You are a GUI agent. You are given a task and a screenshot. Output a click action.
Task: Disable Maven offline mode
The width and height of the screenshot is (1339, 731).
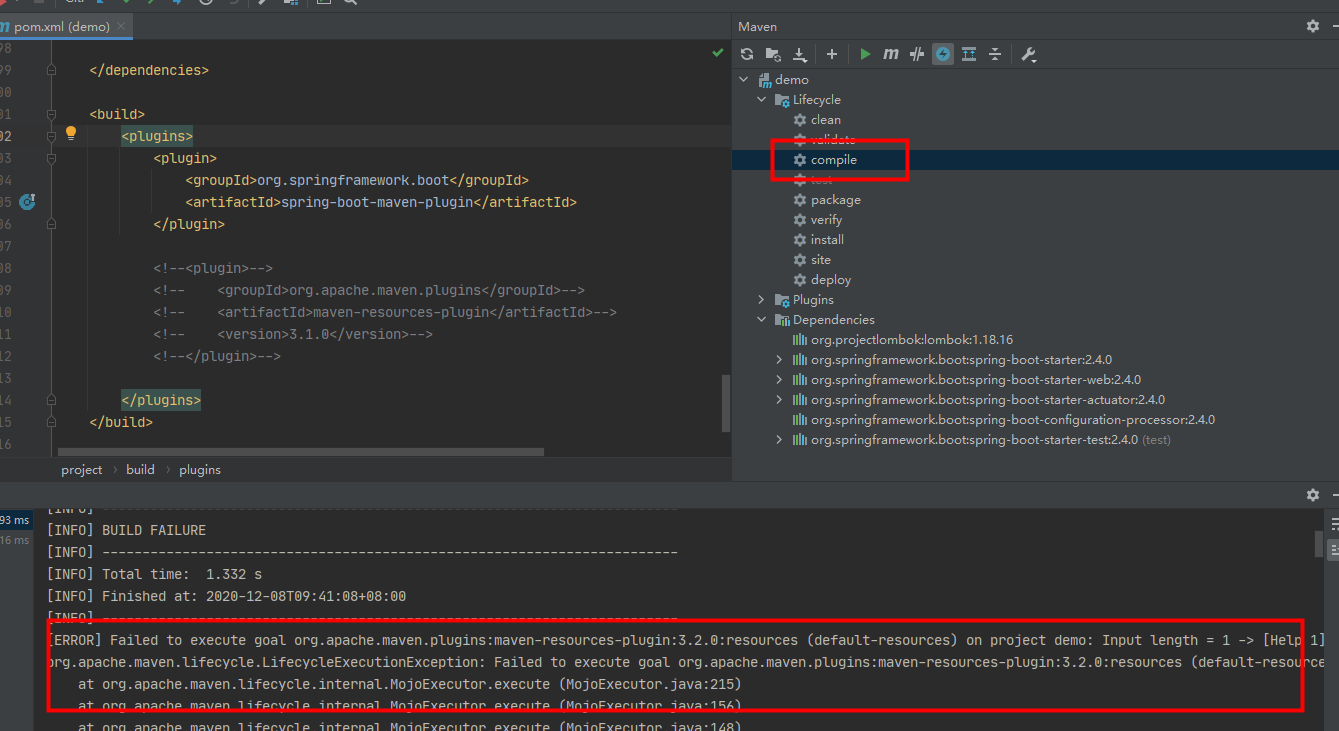pyautogui.click(x=942, y=53)
